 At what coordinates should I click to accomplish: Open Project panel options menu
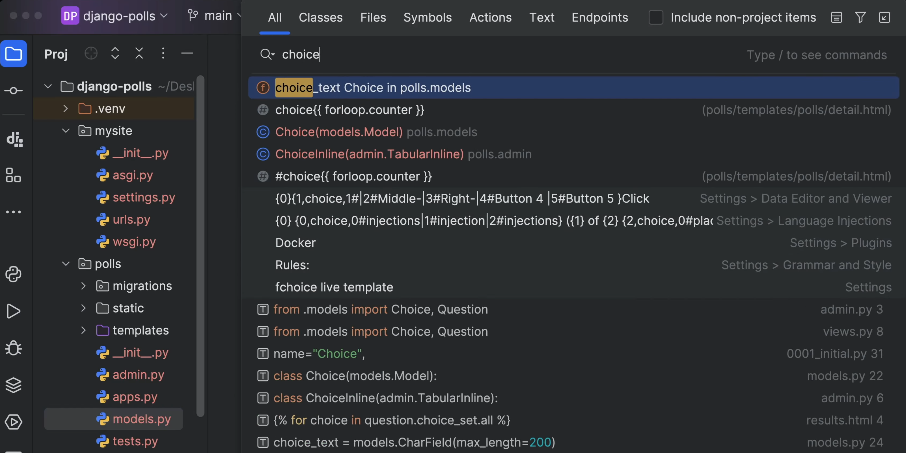pos(163,54)
